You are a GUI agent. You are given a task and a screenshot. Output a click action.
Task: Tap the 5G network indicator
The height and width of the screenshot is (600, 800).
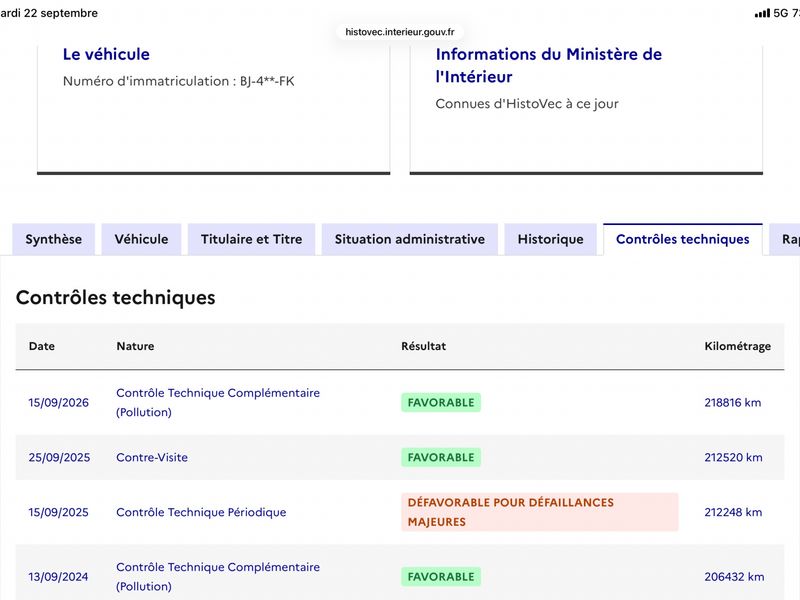click(781, 13)
